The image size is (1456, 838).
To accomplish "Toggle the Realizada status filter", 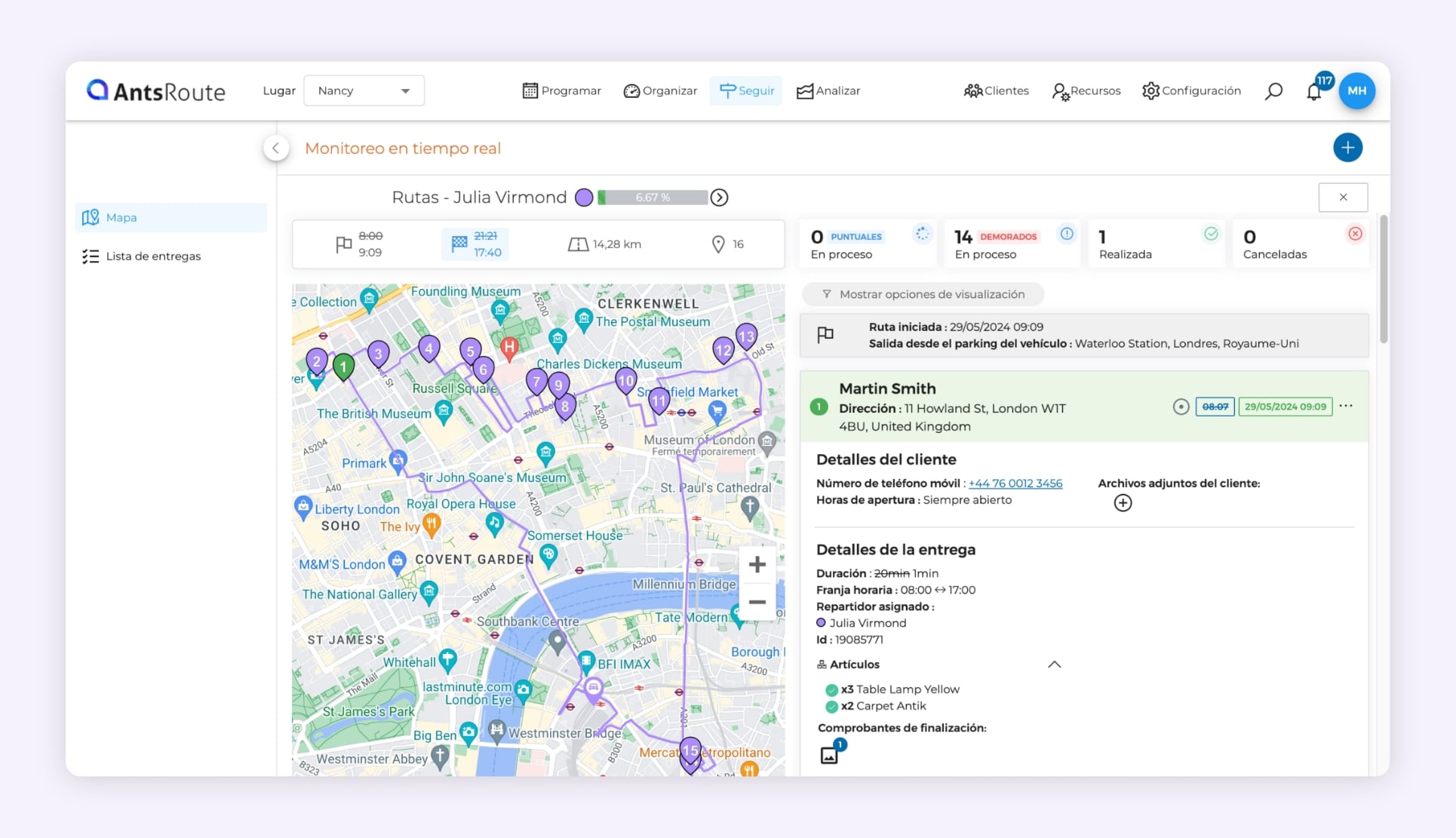I will coord(1156,244).
